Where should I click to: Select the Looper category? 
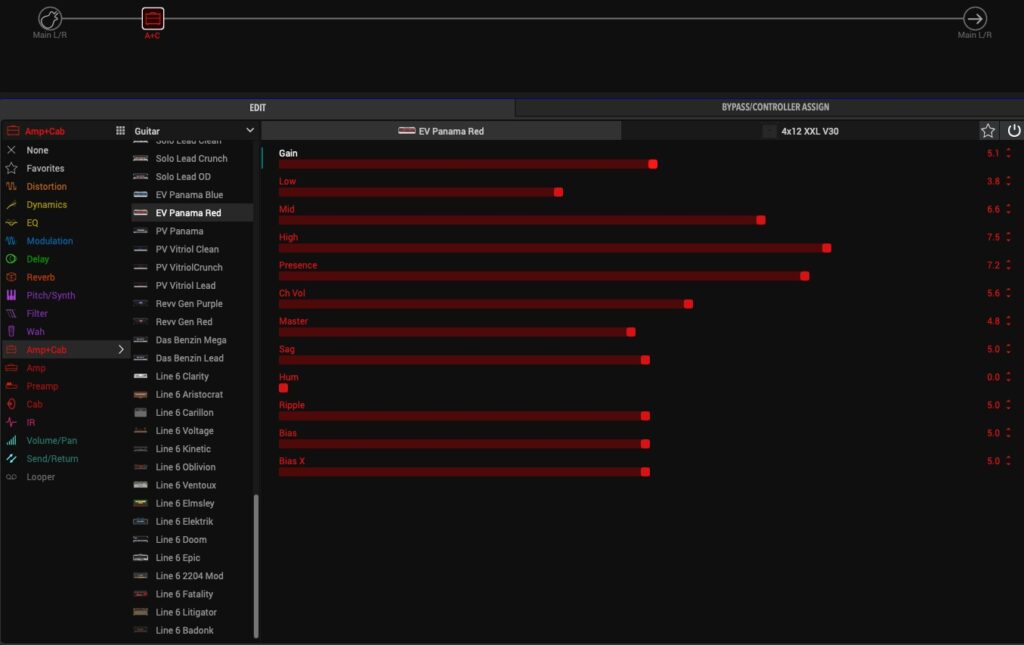coord(40,477)
